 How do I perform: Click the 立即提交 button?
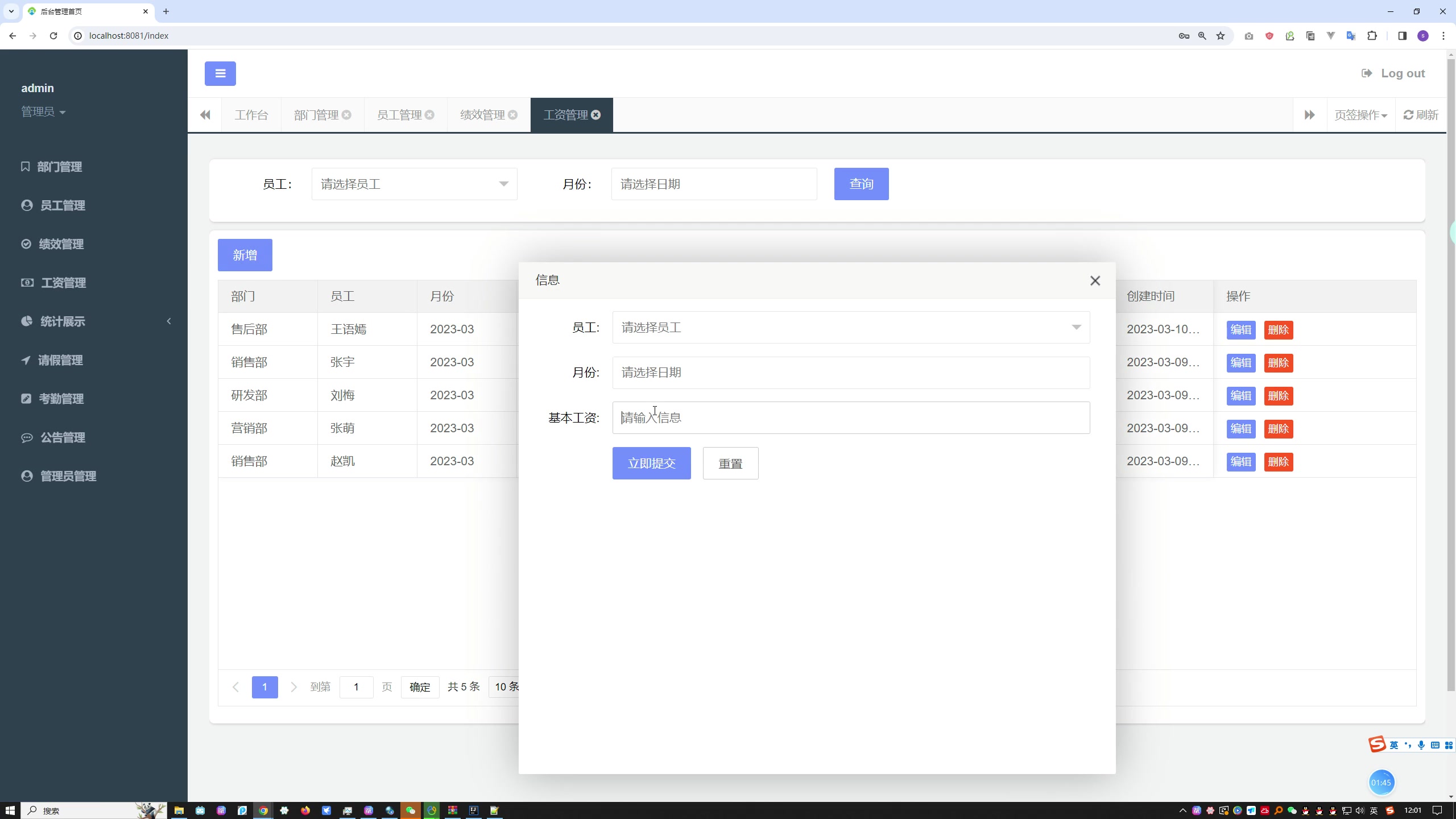[x=651, y=463]
